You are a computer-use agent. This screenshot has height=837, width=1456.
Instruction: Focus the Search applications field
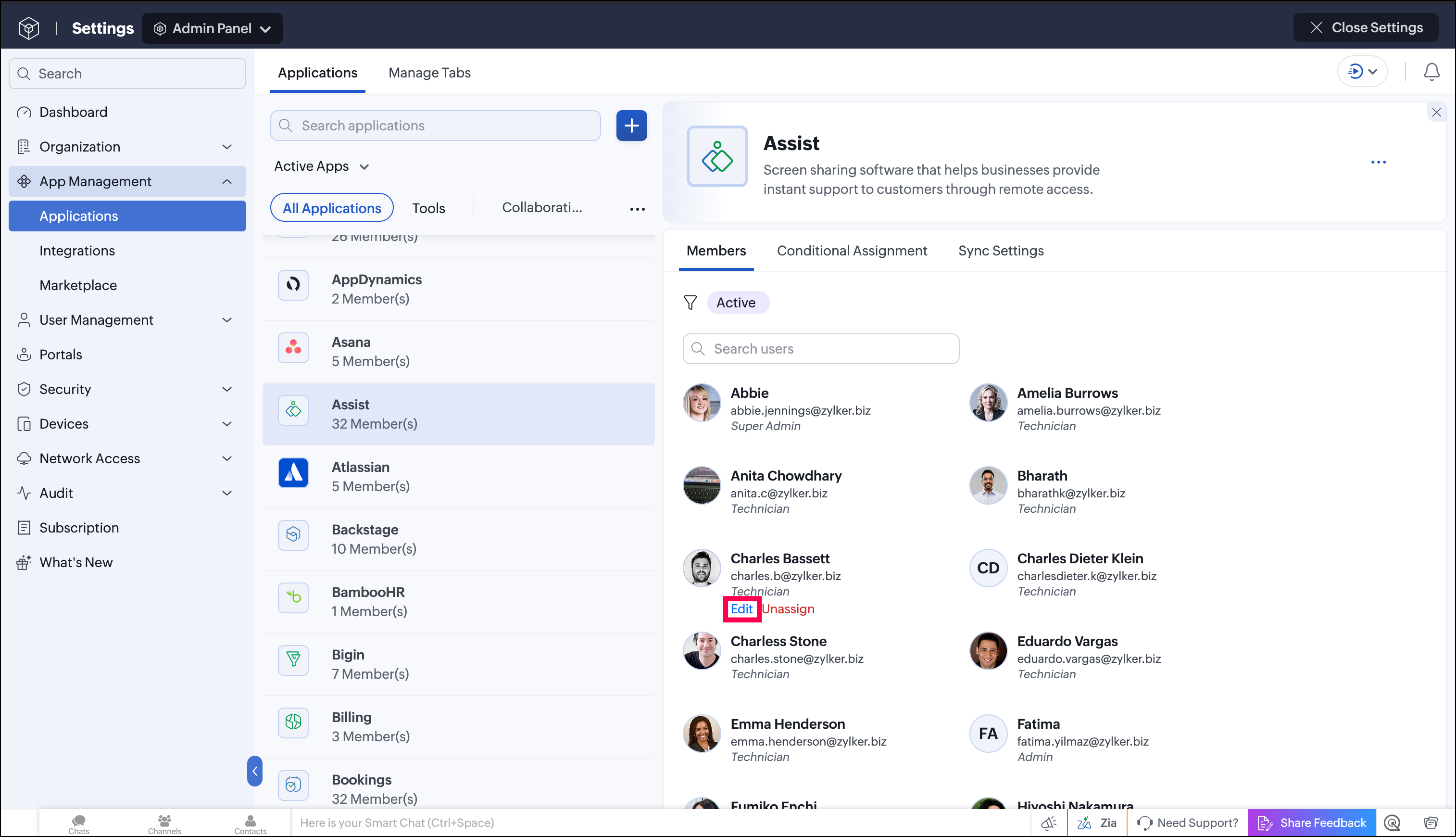(x=436, y=126)
